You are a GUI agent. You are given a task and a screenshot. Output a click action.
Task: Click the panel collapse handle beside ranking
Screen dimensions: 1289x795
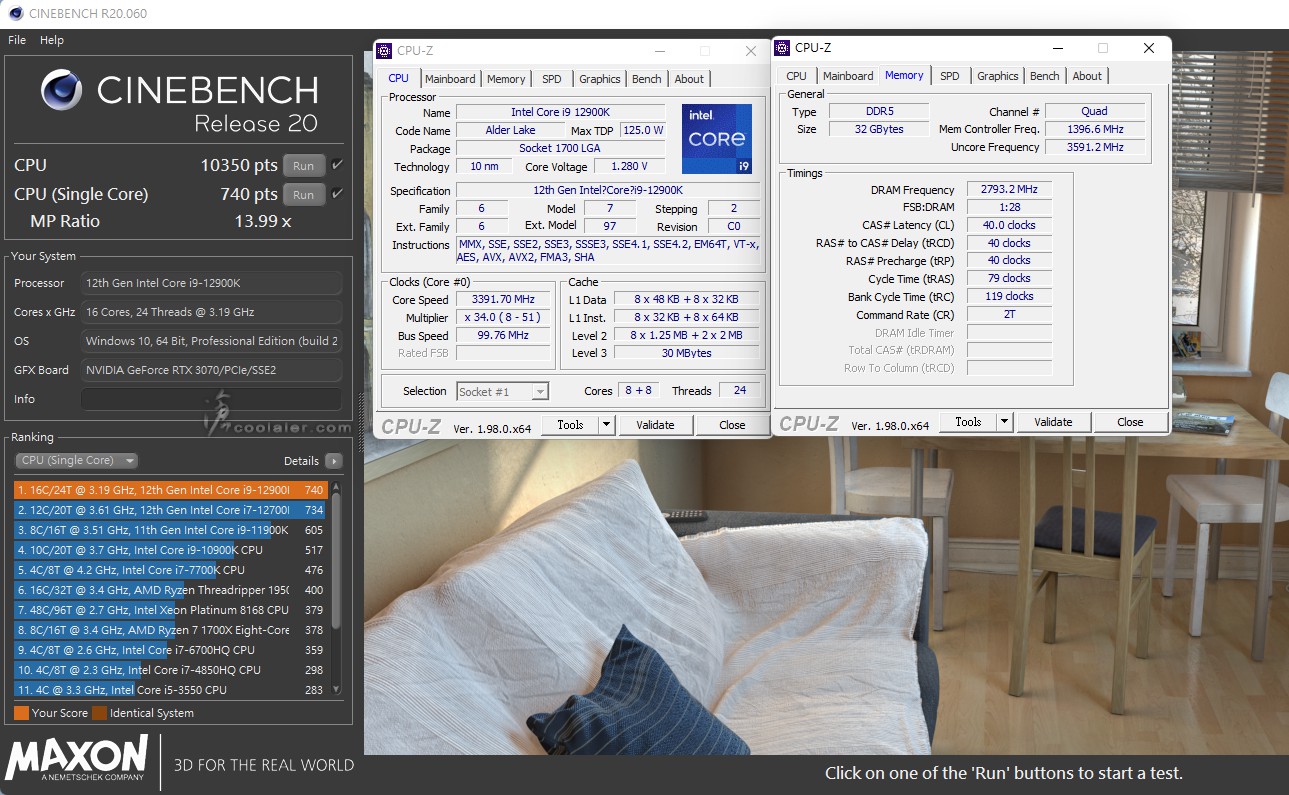360,421
